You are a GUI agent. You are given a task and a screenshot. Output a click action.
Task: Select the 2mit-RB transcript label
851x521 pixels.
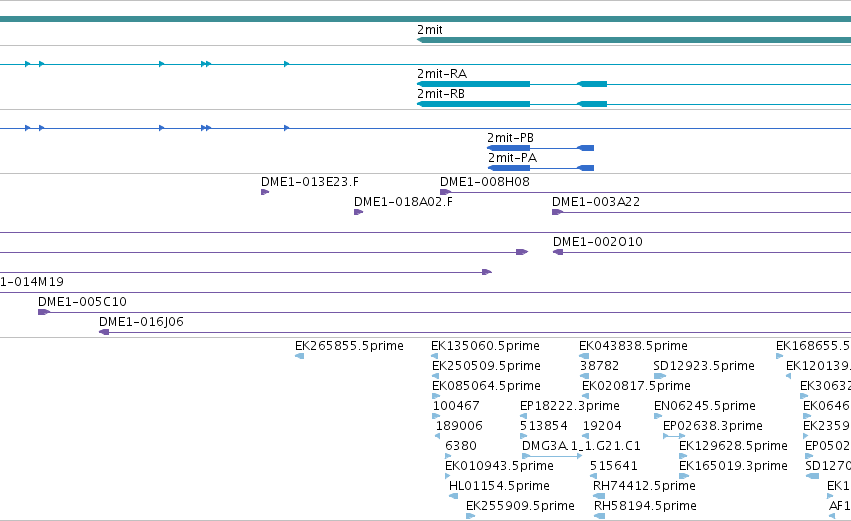tap(441, 94)
